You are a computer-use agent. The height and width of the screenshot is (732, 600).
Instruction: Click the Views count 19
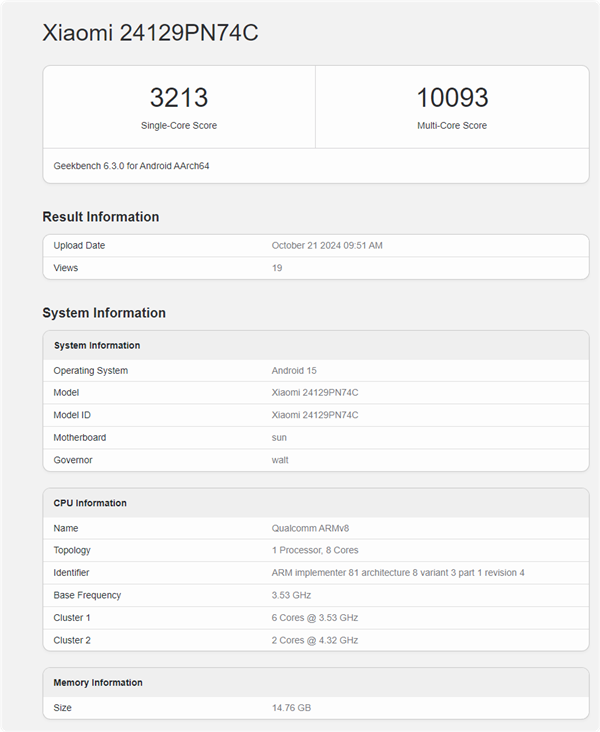277,268
